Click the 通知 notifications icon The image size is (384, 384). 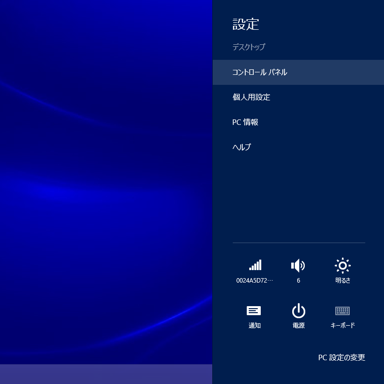[254, 311]
